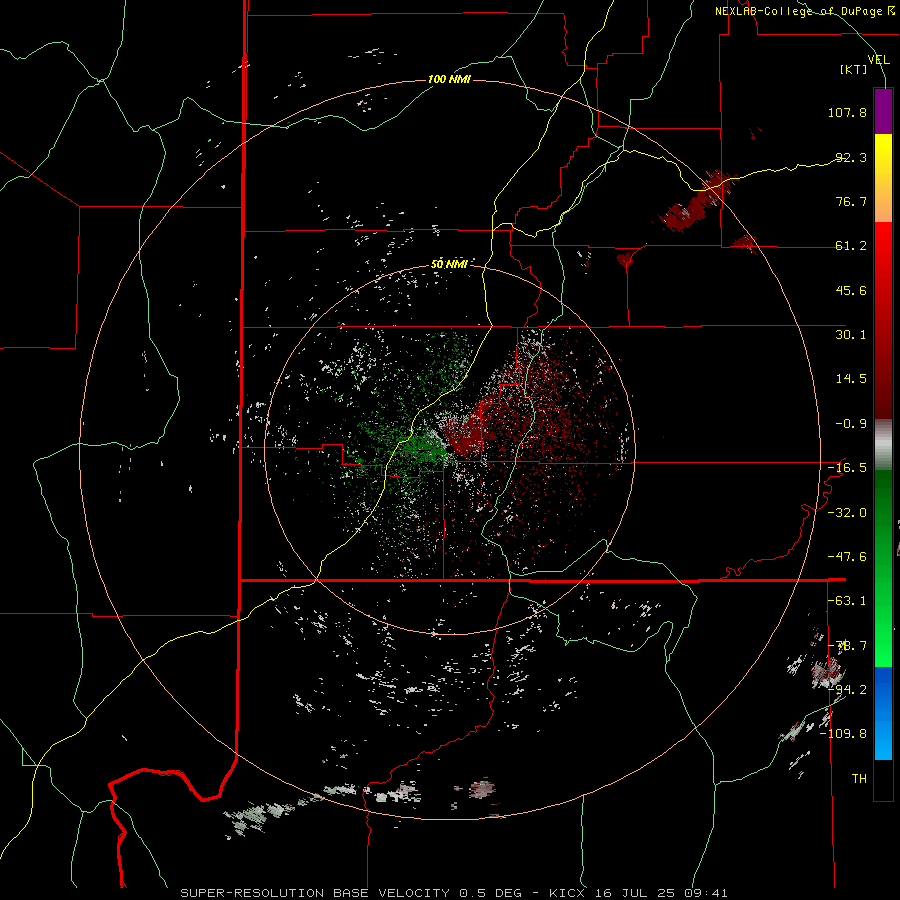Click the -0.9 velocity scale value

[x=851, y=424]
